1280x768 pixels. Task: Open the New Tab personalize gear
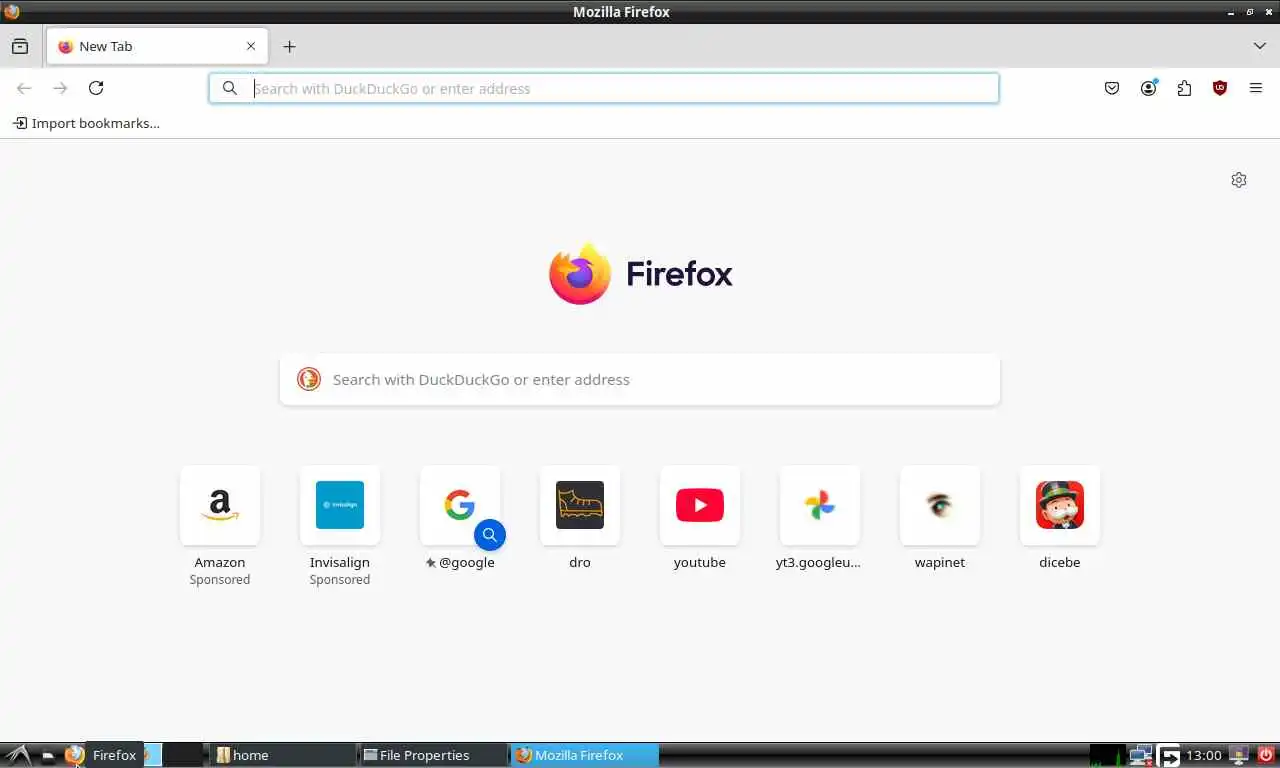(x=1239, y=180)
